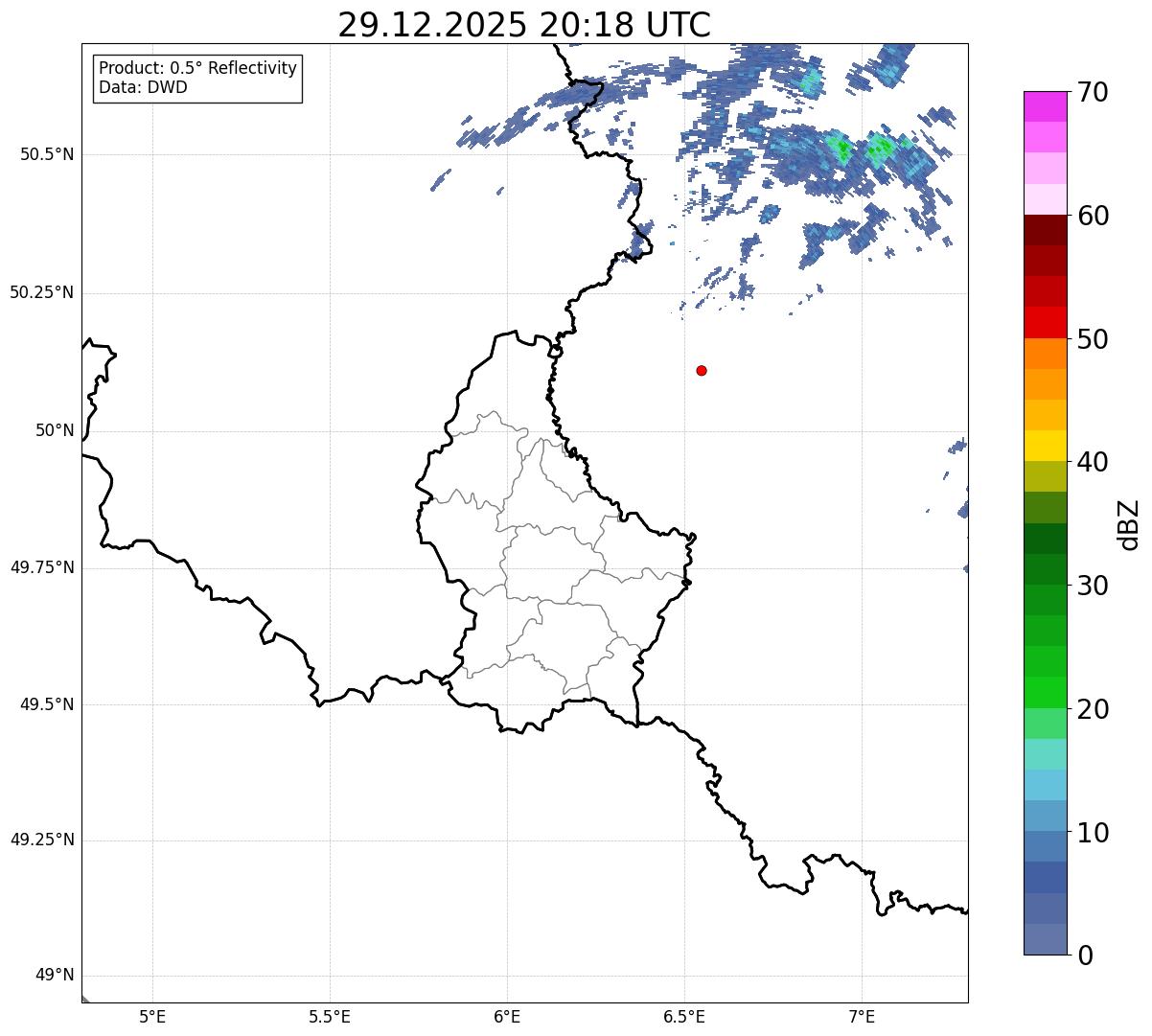Click the 50.5°N latitude label
This screenshot has height=1036, width=1152.
coord(46,154)
